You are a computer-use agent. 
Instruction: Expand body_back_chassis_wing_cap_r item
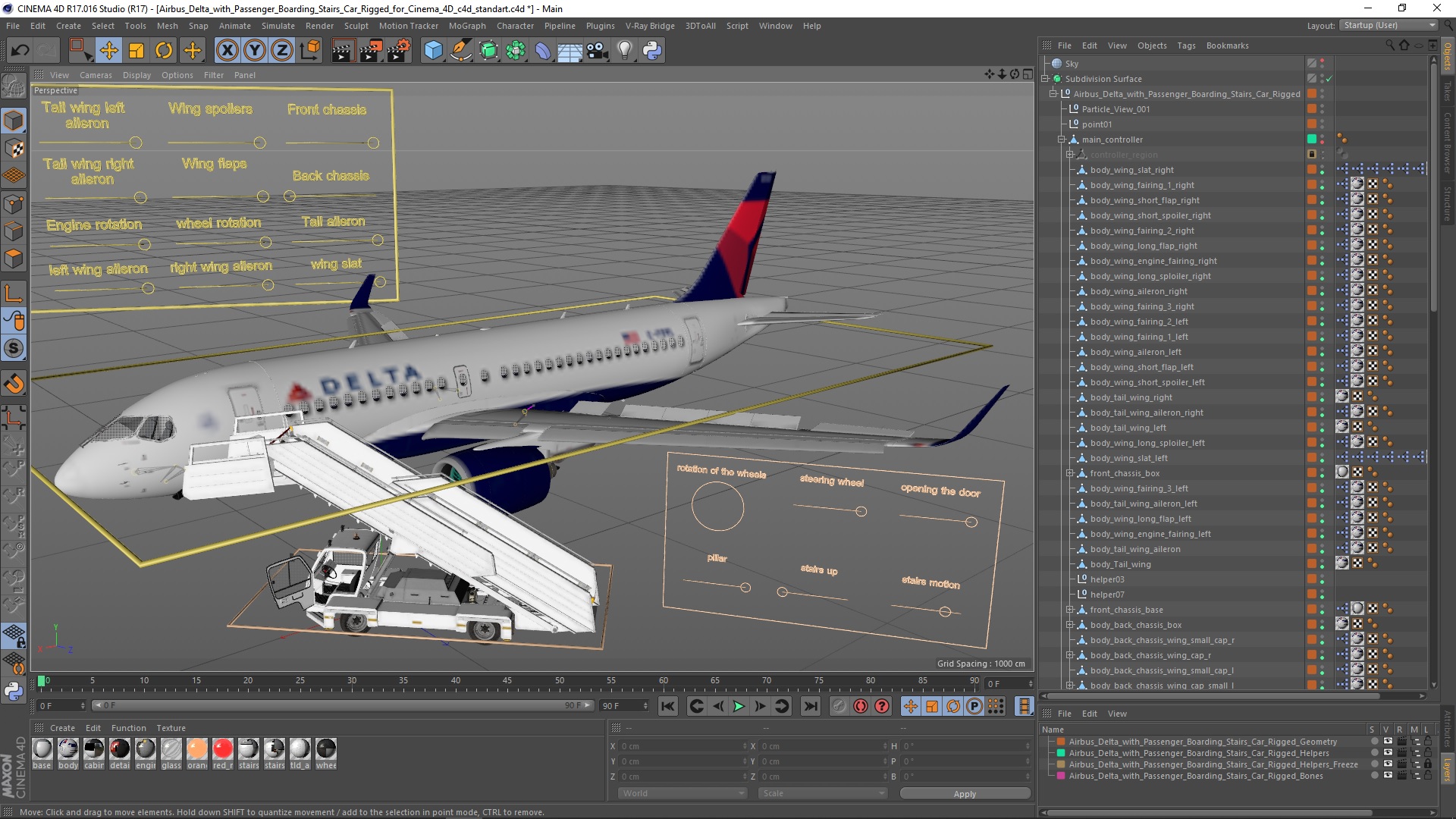[1069, 655]
